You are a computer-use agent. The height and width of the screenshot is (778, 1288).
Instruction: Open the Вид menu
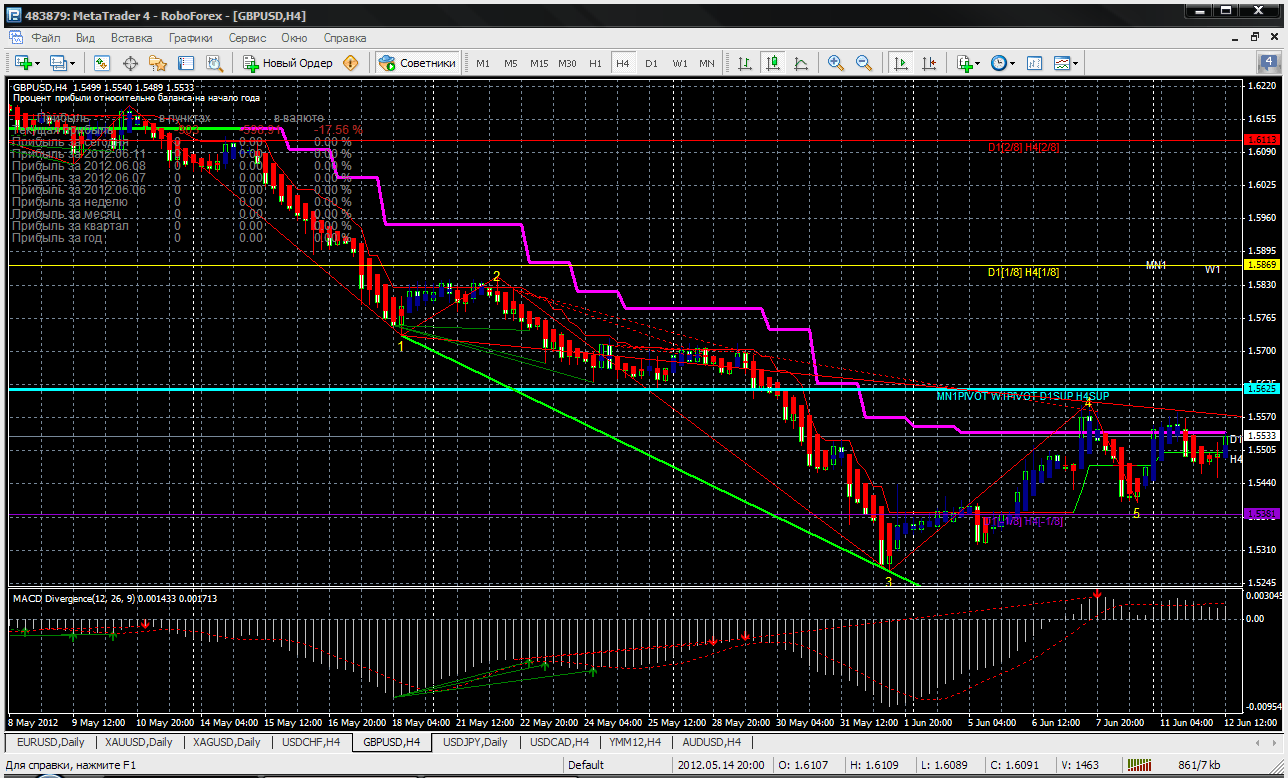coord(85,38)
